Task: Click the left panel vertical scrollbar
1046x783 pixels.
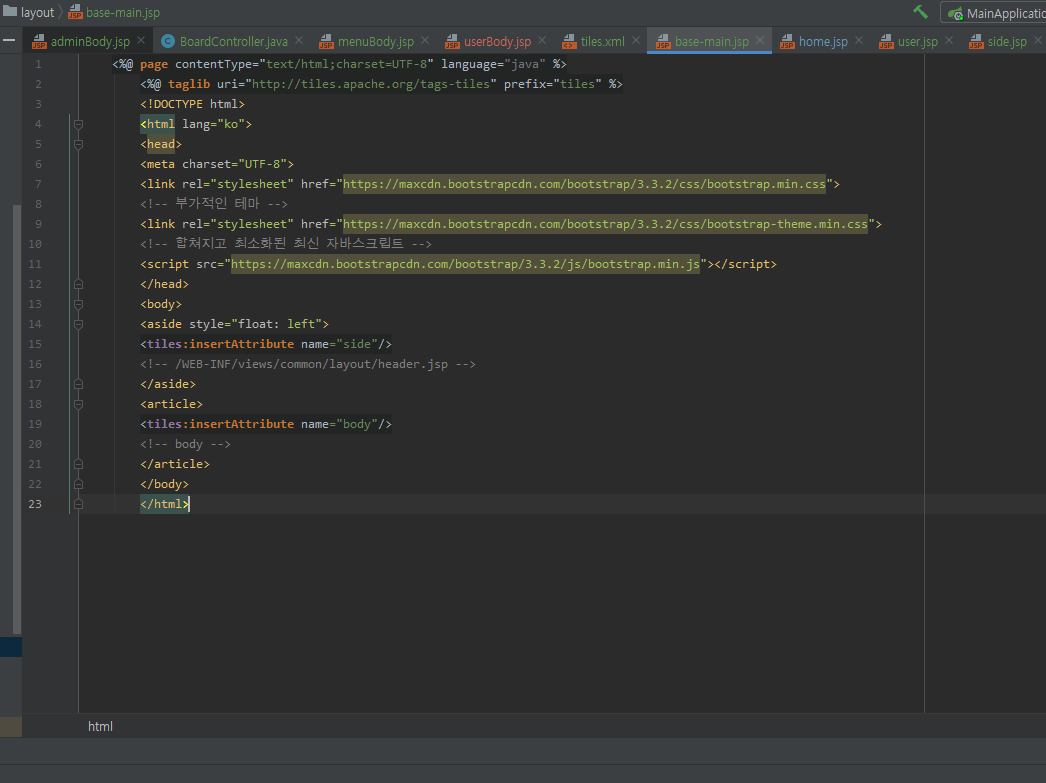Action: coord(17,419)
